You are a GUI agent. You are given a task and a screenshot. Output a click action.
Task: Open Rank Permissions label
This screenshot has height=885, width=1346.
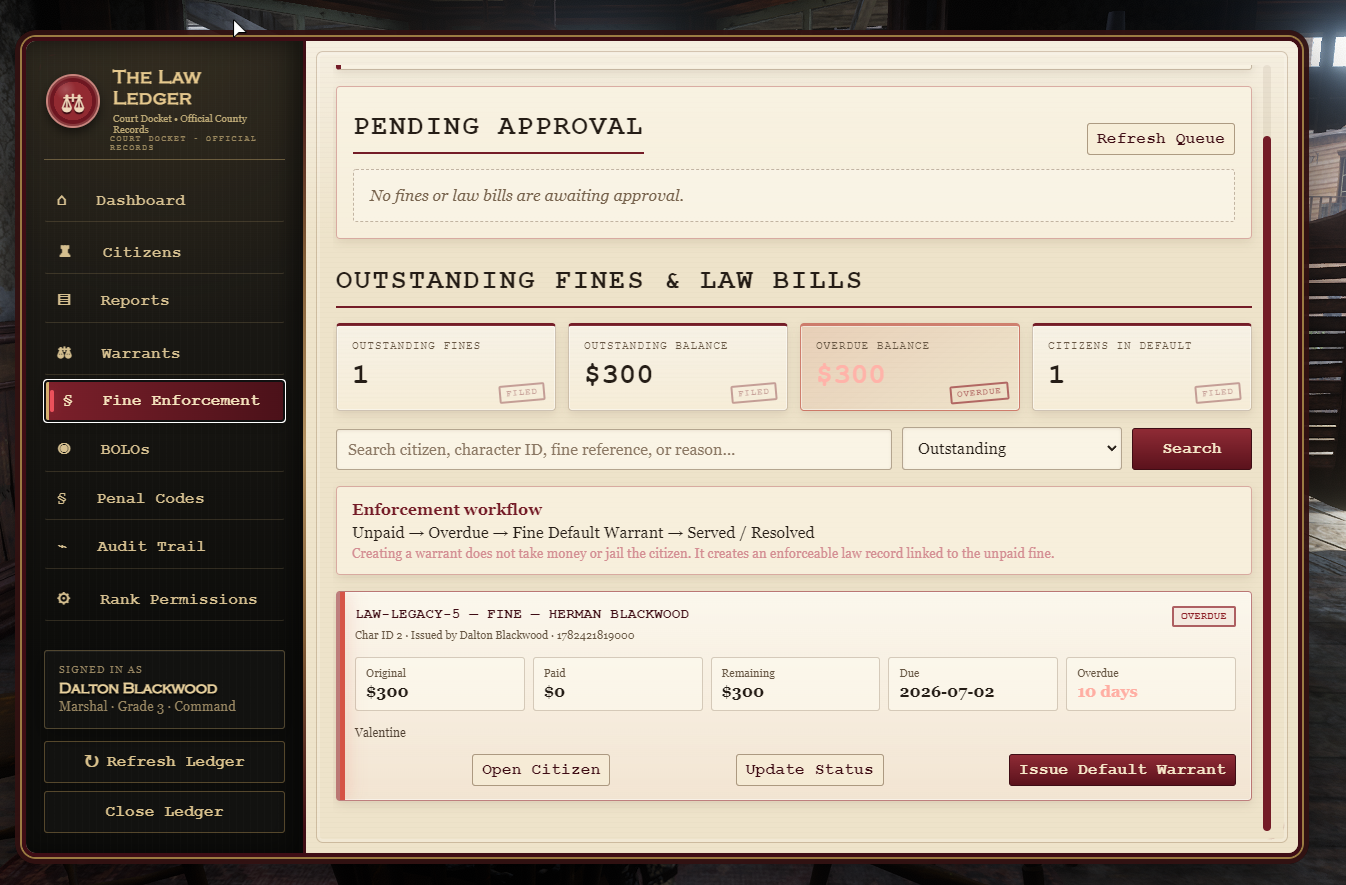click(x=178, y=599)
